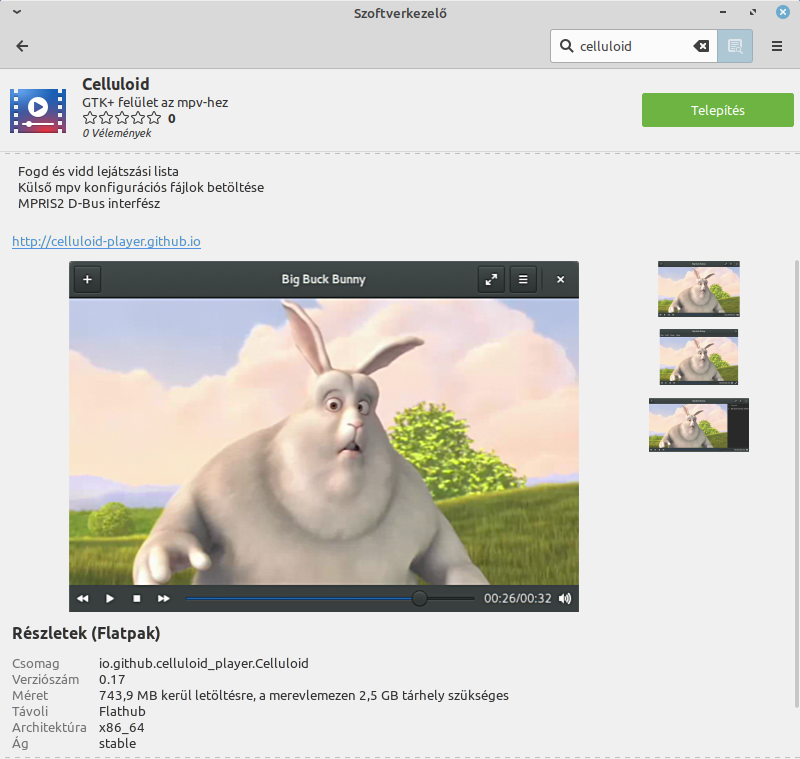Click the large Big Buck Bunny screenshot
The image size is (800, 759).
click(x=324, y=437)
